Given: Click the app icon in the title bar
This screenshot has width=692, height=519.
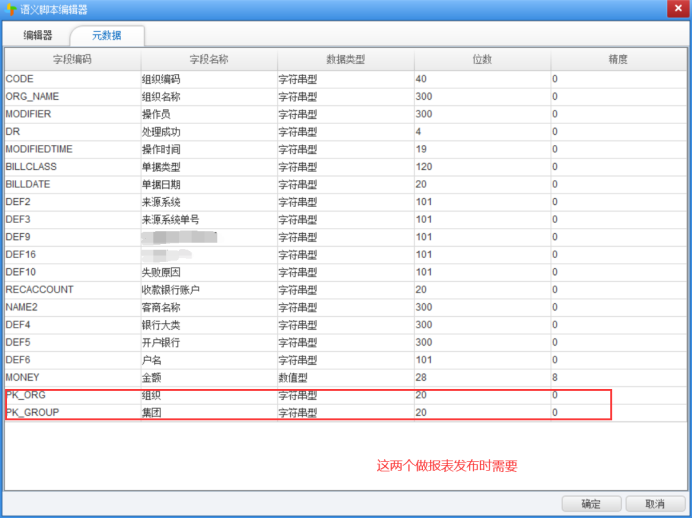Looking at the screenshot, I should coord(10,9).
